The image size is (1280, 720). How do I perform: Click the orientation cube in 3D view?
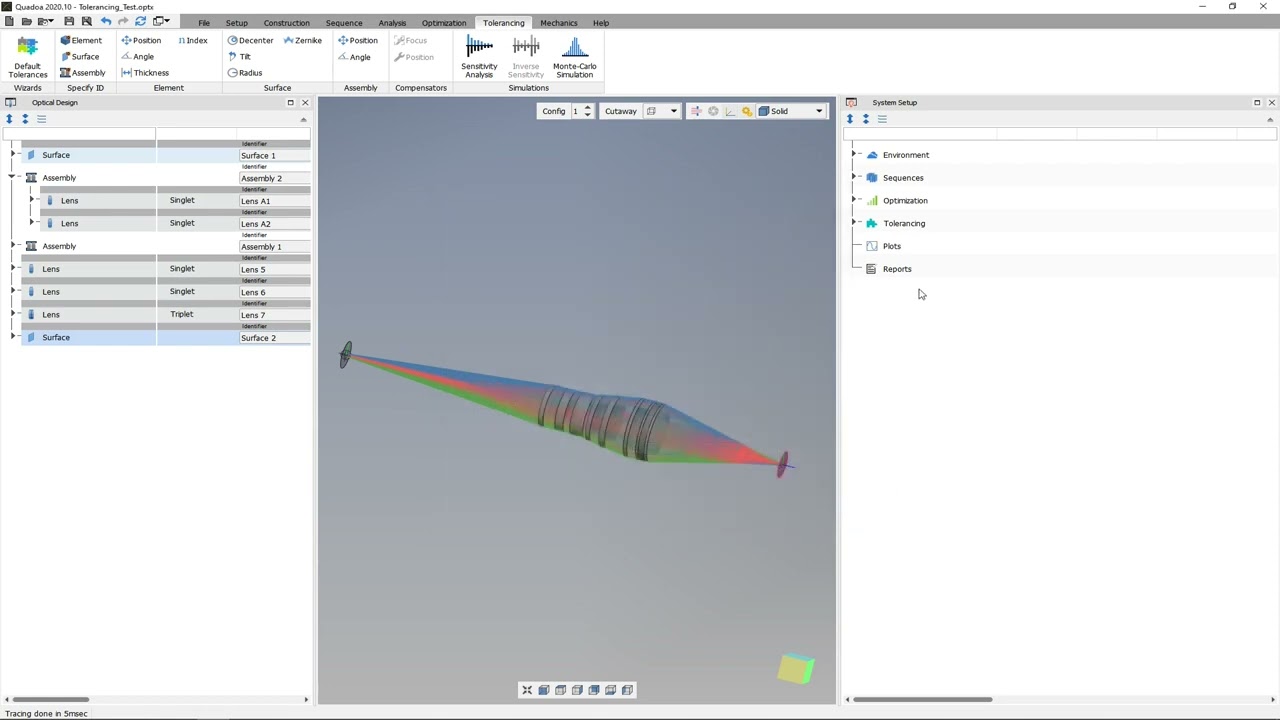tap(796, 669)
